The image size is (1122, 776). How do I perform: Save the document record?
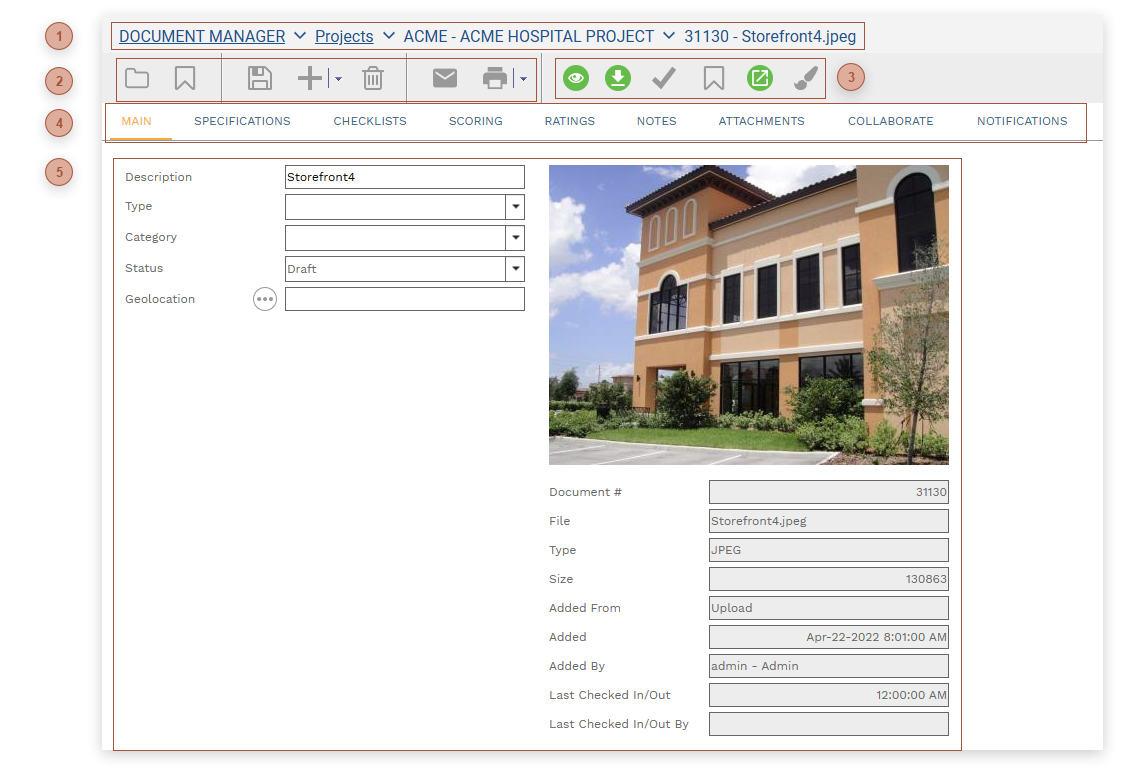click(x=260, y=77)
